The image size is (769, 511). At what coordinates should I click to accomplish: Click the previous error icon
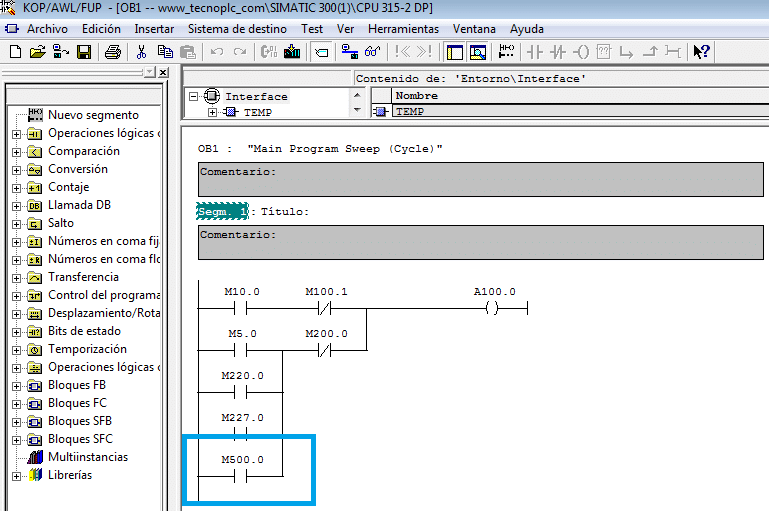tap(403, 51)
